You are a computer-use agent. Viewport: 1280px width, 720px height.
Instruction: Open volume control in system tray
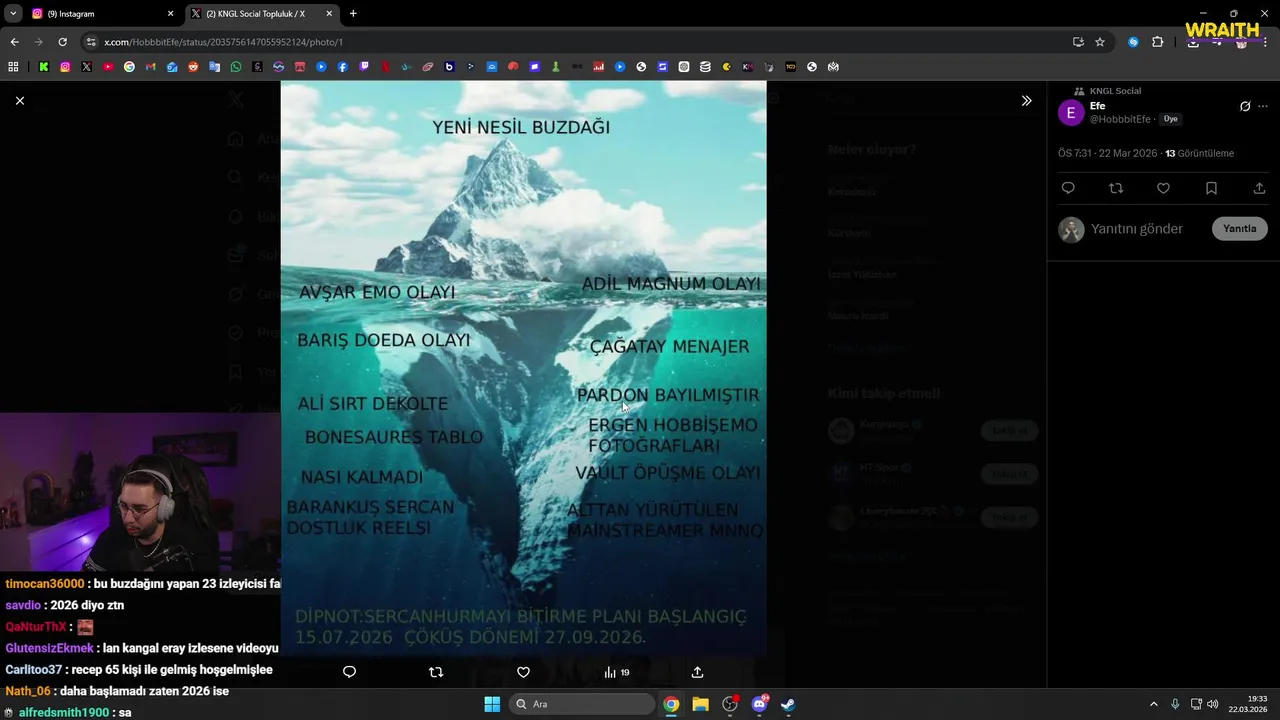tap(1213, 704)
